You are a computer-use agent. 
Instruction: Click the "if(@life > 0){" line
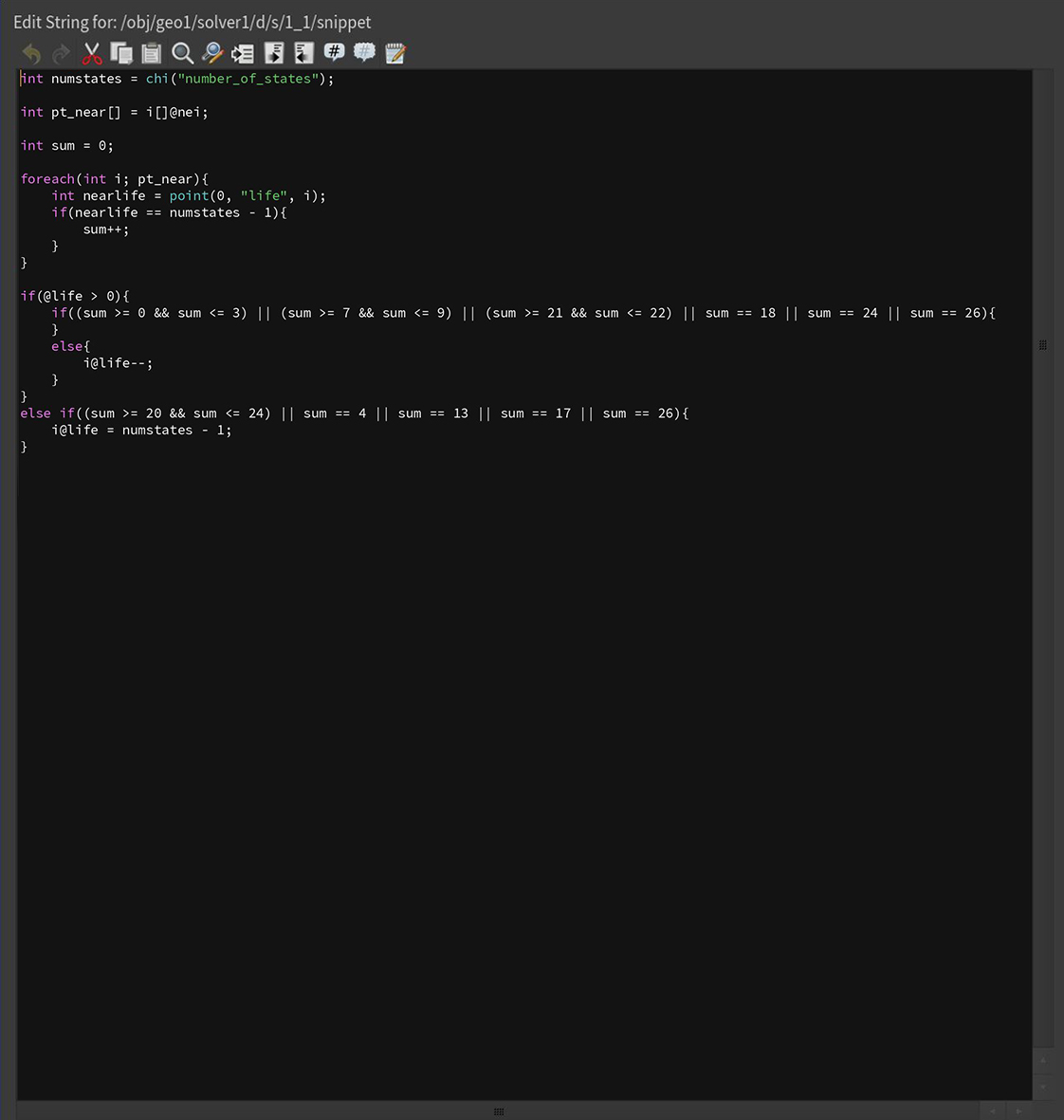tap(75, 297)
